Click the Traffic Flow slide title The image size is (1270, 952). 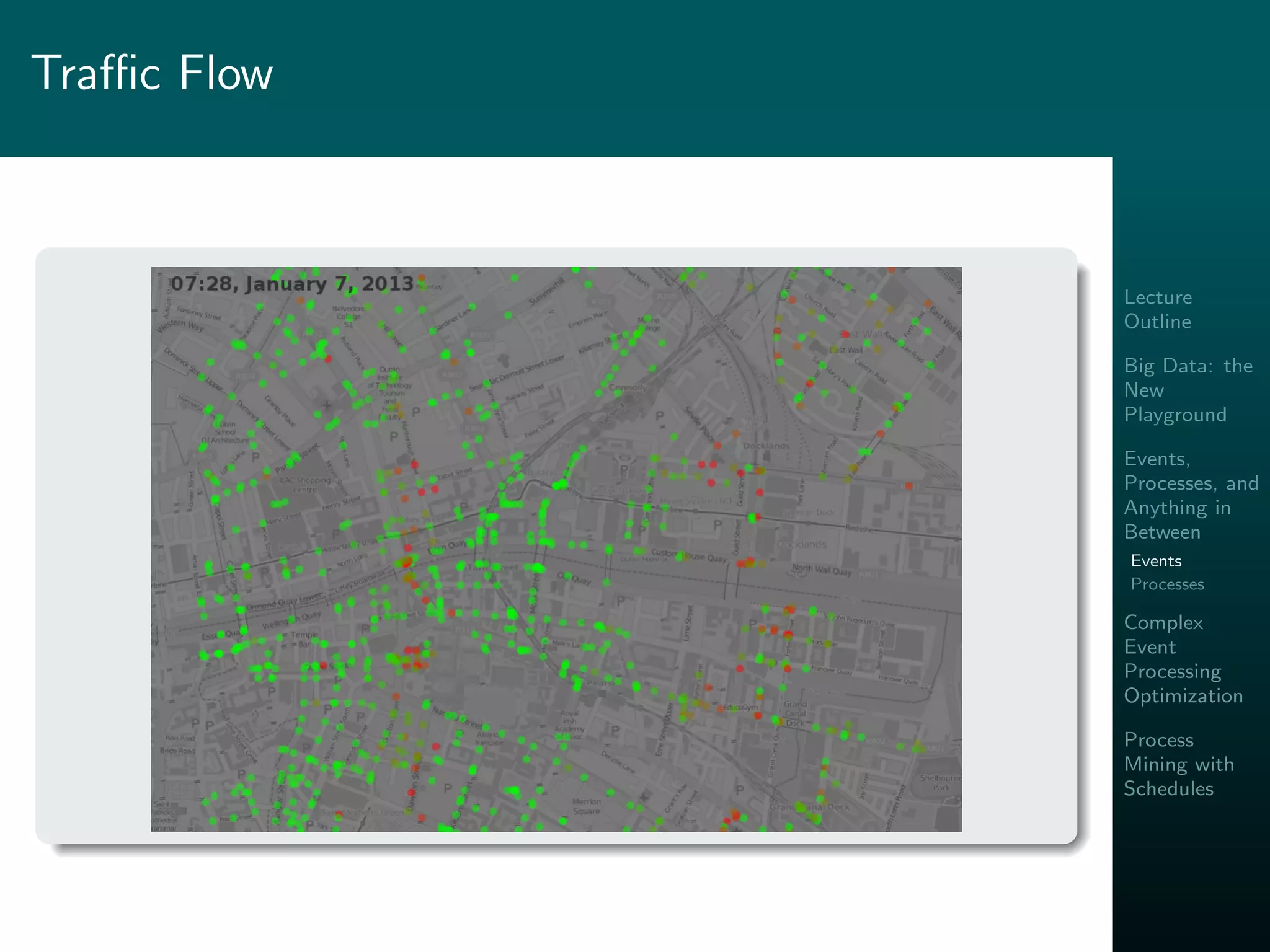point(152,73)
